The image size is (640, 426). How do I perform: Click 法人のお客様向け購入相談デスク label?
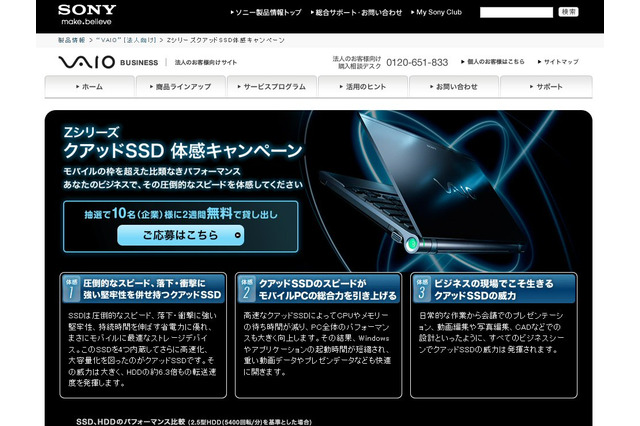(357, 62)
